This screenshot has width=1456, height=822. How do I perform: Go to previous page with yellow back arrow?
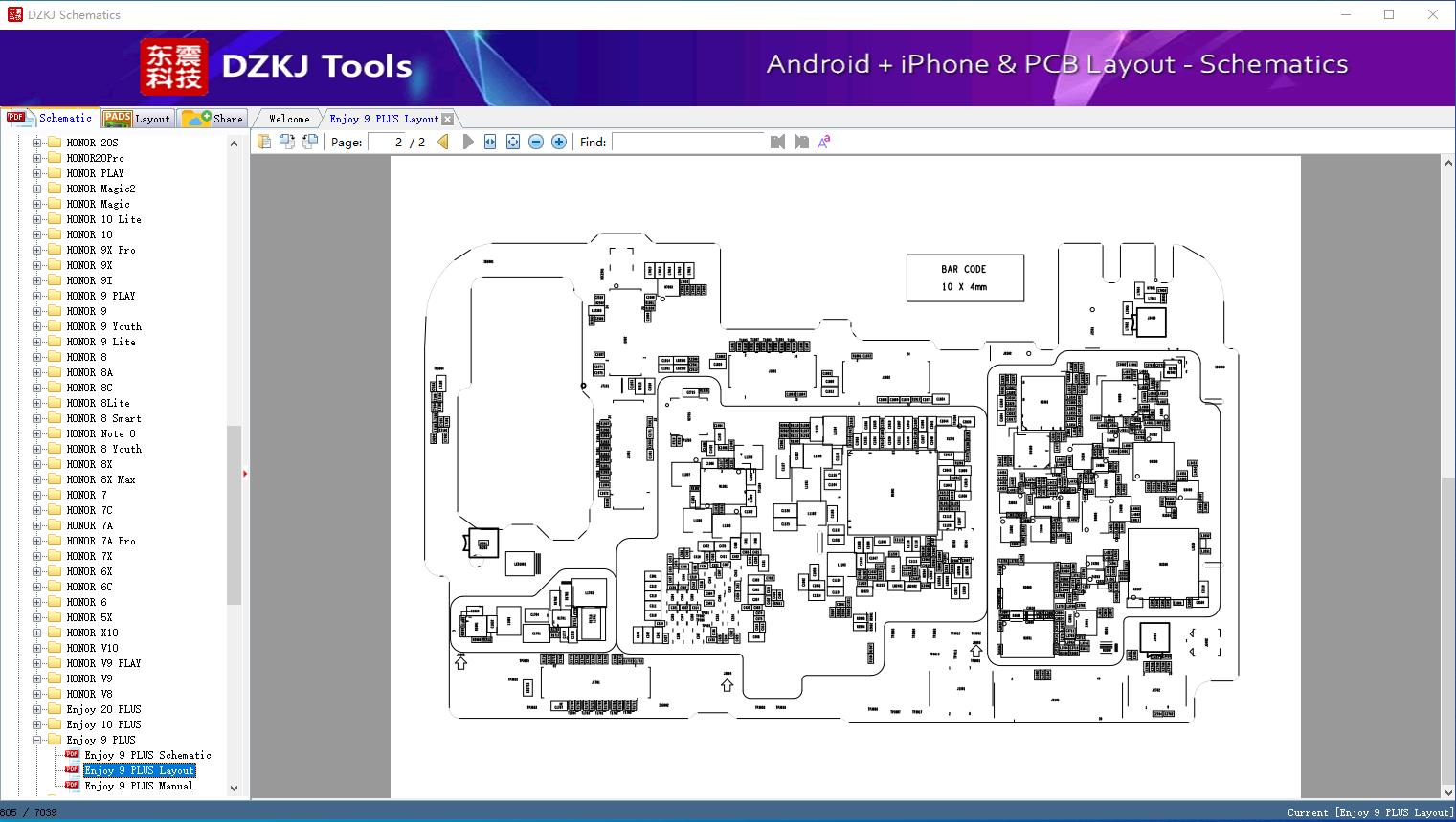442,141
